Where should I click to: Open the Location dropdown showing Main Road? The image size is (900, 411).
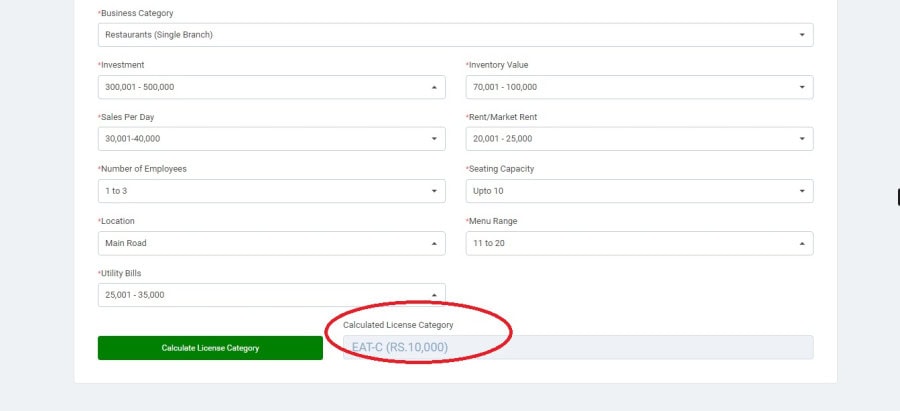coord(270,243)
